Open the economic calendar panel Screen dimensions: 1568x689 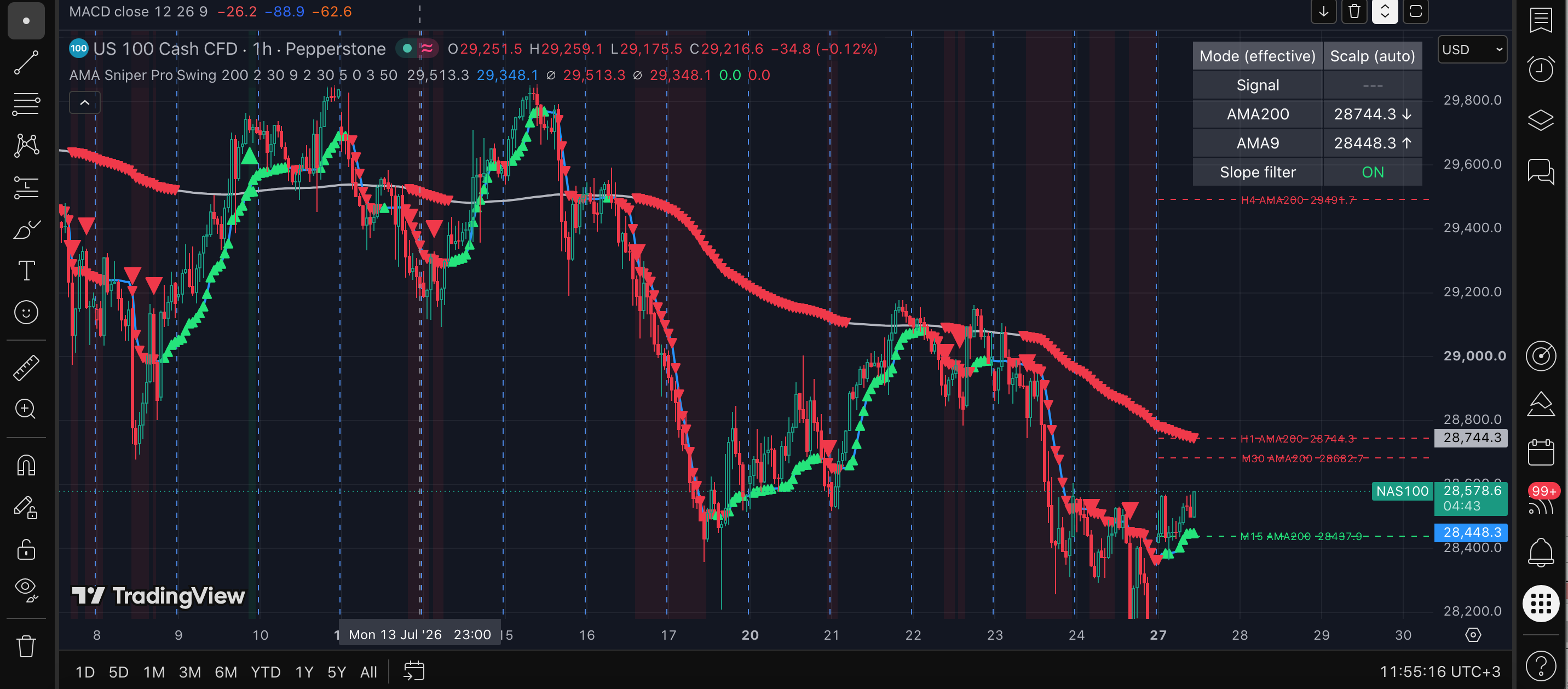[x=1541, y=452]
